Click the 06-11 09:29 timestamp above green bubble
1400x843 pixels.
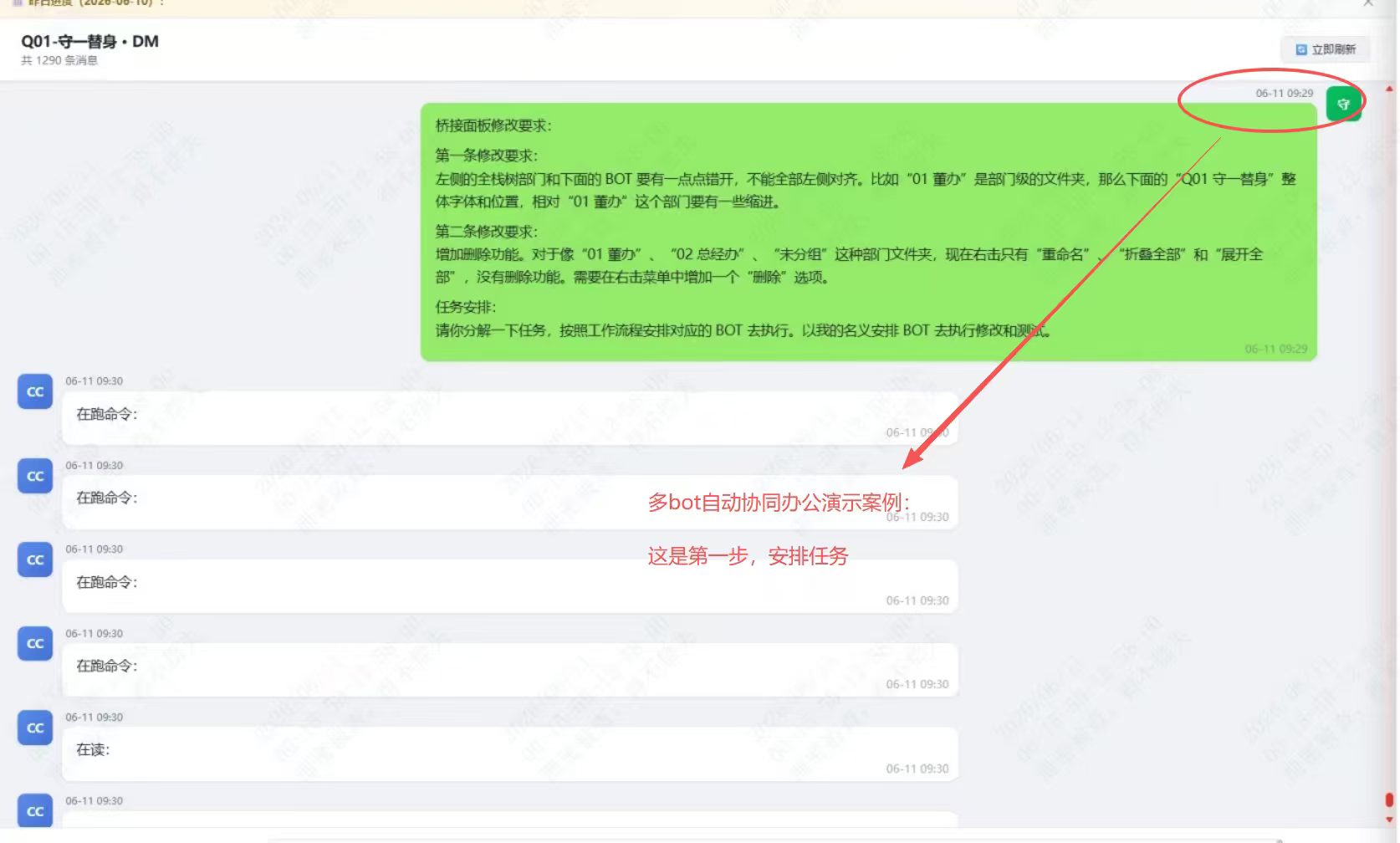coord(1284,93)
